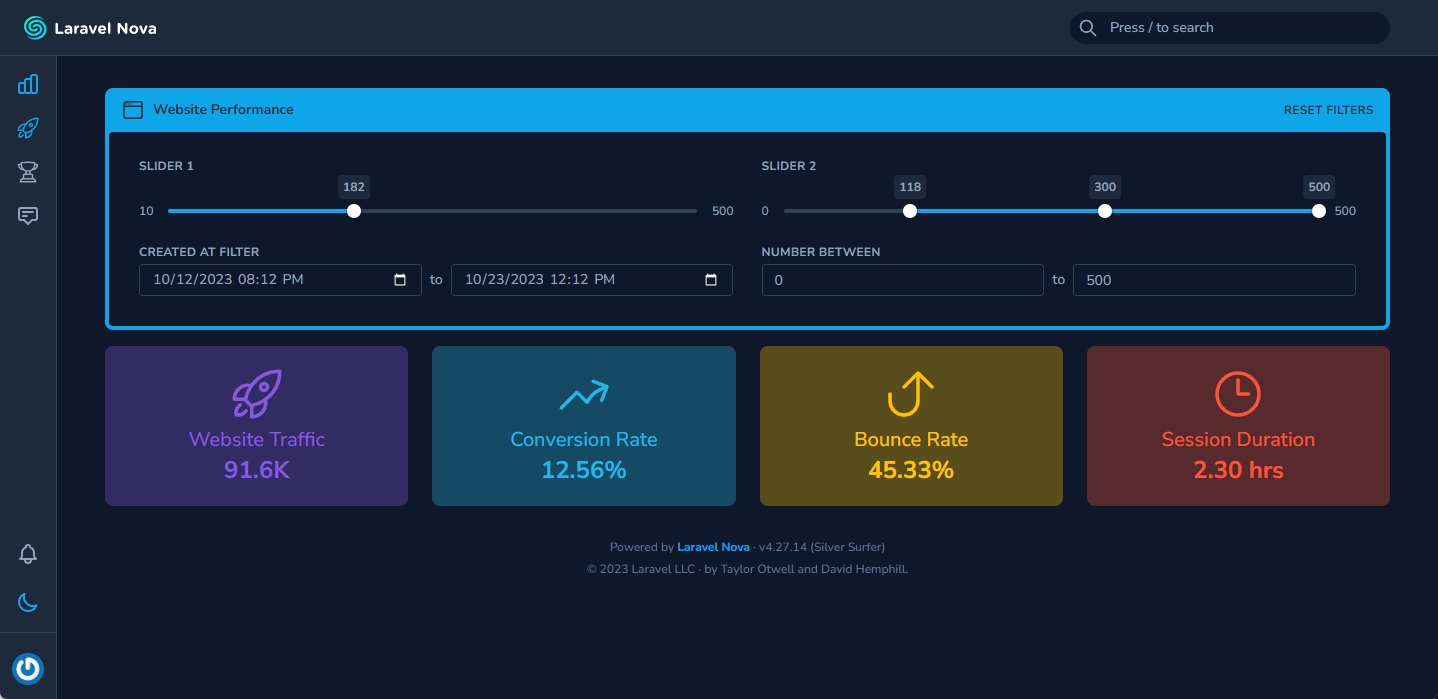The image size is (1438, 699).
Task: Open the user avatar power icon
Action: click(28, 668)
